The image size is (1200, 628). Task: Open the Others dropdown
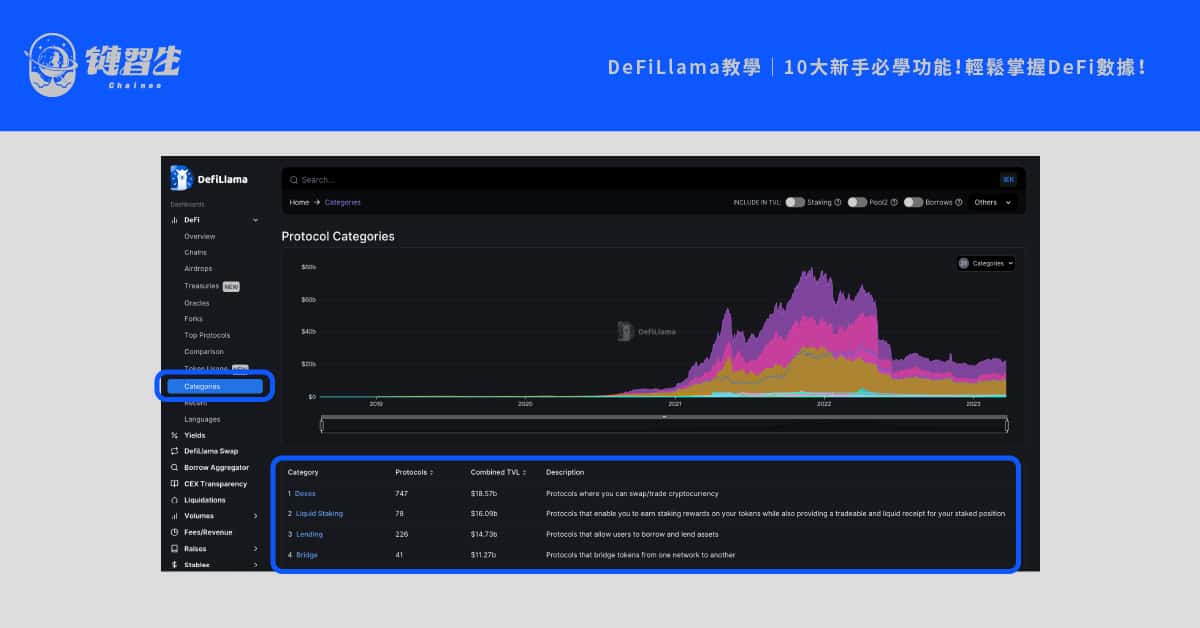(x=993, y=202)
